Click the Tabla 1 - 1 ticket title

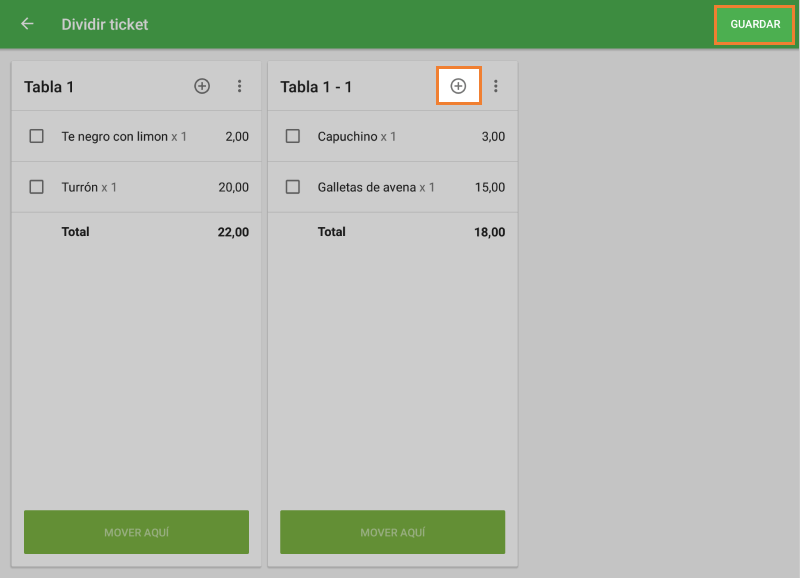pos(316,87)
